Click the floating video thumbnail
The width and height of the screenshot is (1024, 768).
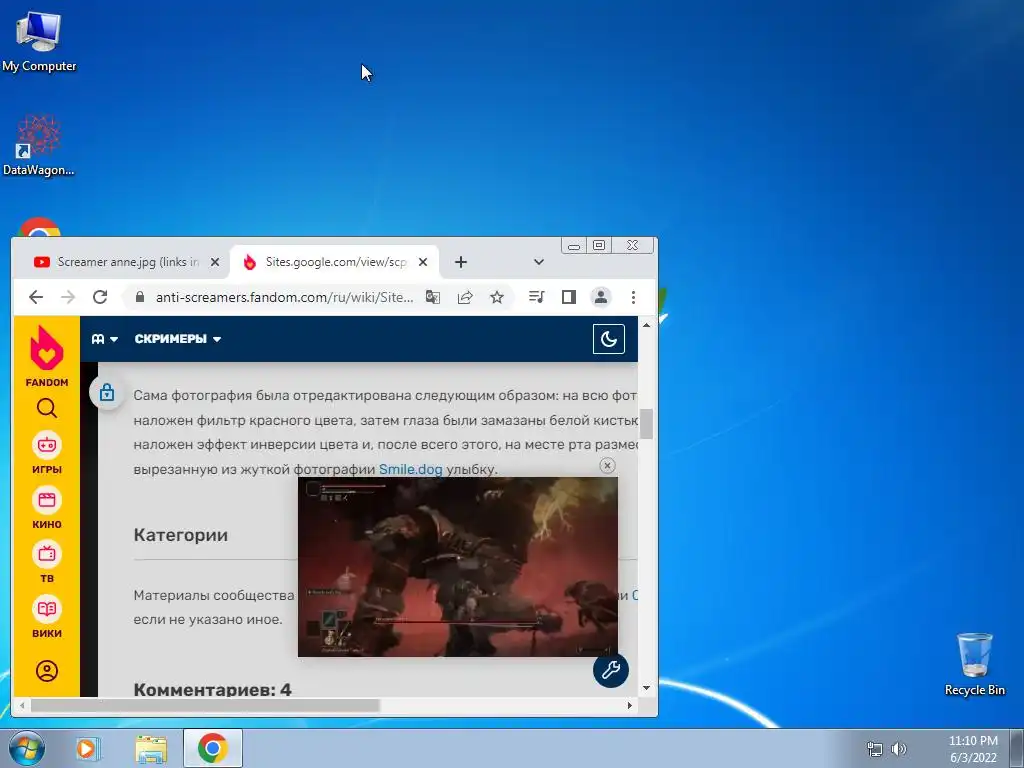(457, 566)
